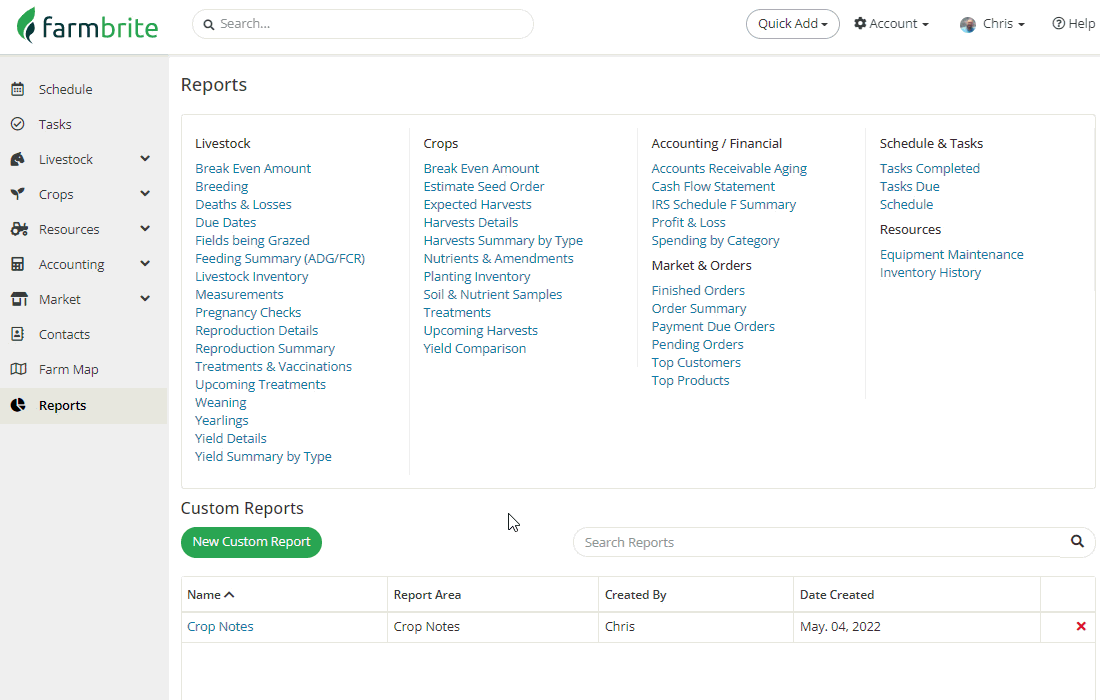This screenshot has height=700, width=1100.
Task: Open the Account menu
Action: tap(891, 24)
